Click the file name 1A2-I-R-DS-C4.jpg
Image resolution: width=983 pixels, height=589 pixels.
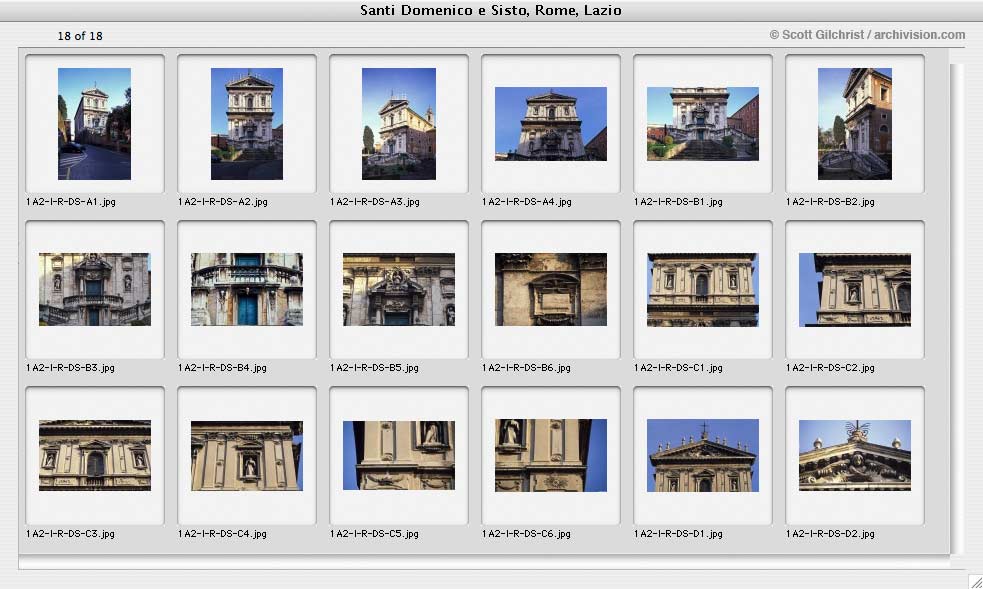[x=223, y=534]
